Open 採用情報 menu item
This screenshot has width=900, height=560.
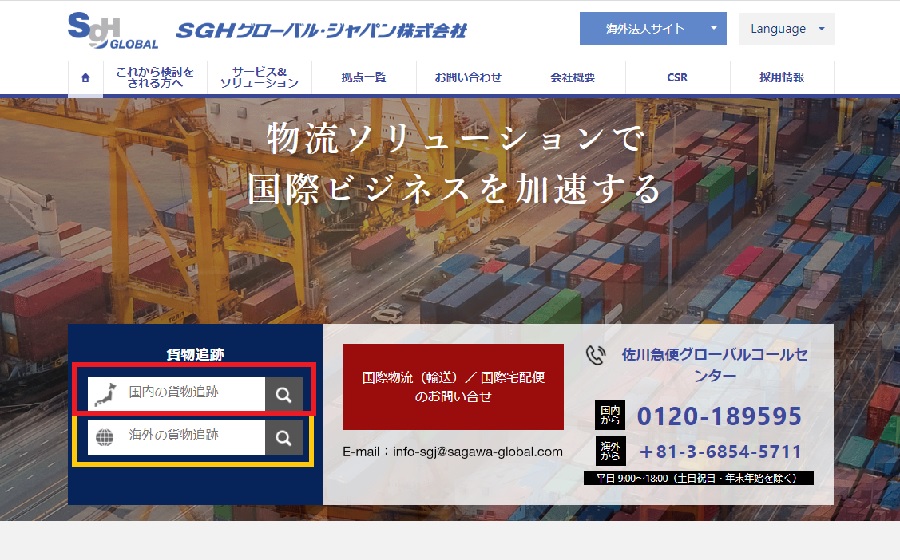click(782, 77)
